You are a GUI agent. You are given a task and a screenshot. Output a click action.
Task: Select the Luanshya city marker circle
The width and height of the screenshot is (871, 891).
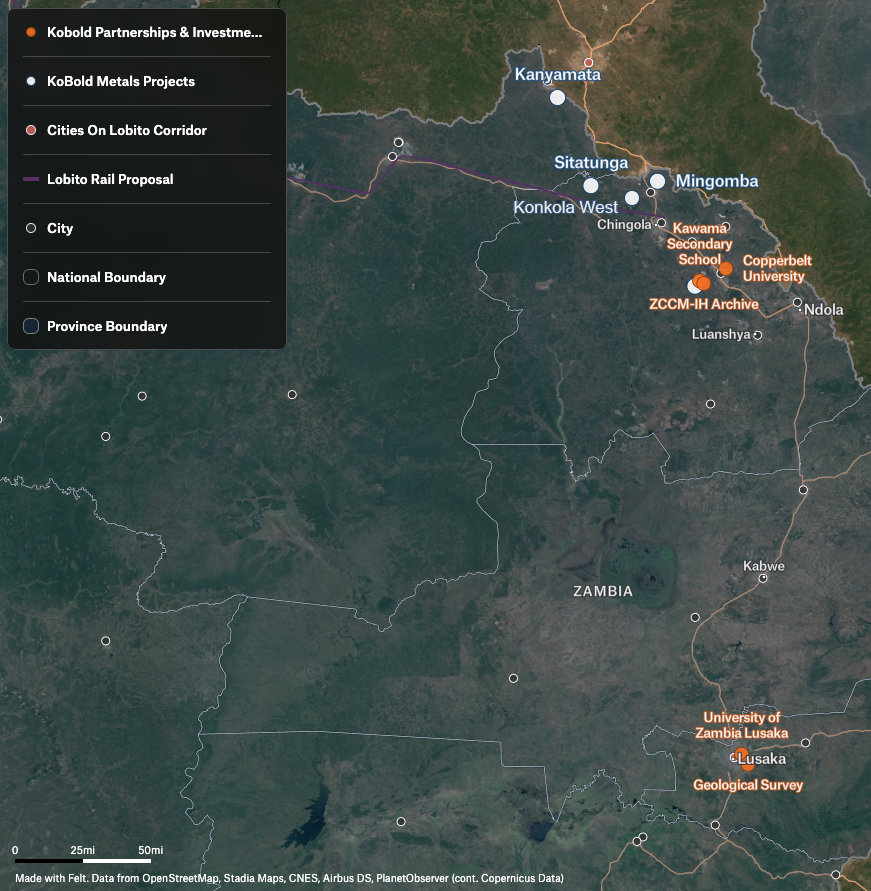point(758,335)
